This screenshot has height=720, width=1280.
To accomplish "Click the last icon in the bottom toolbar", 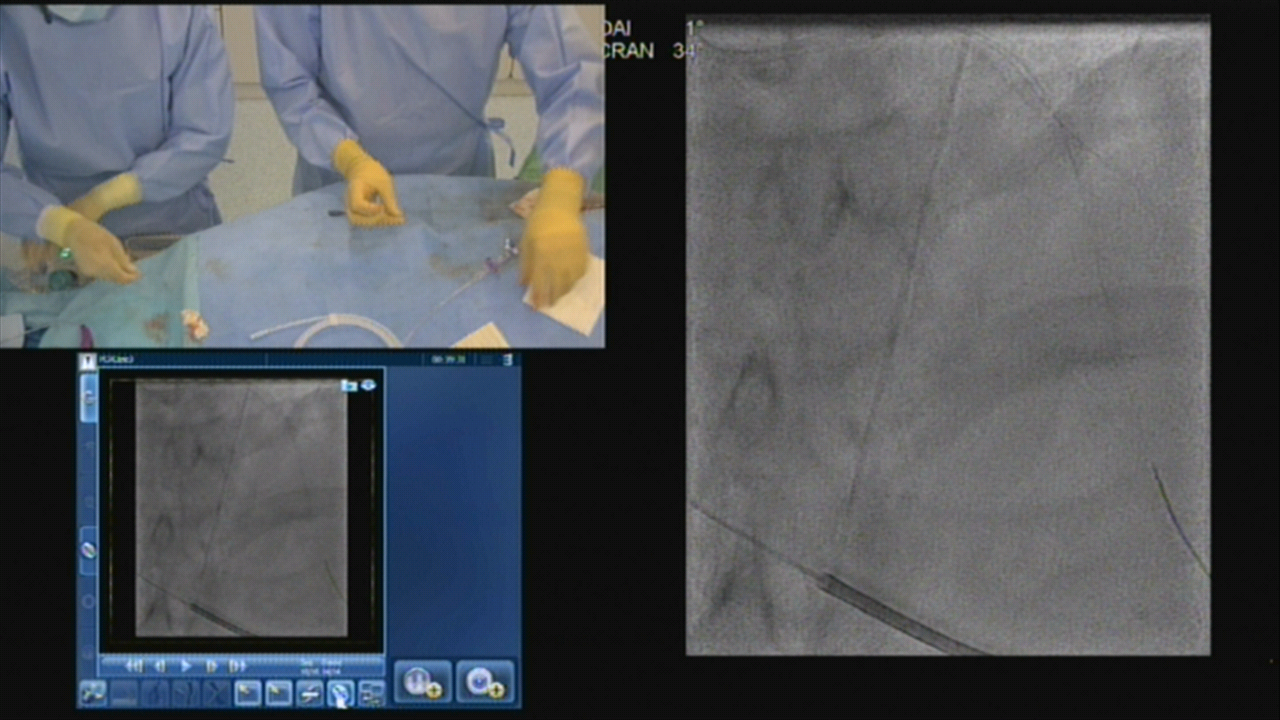I will pyautogui.click(x=371, y=693).
